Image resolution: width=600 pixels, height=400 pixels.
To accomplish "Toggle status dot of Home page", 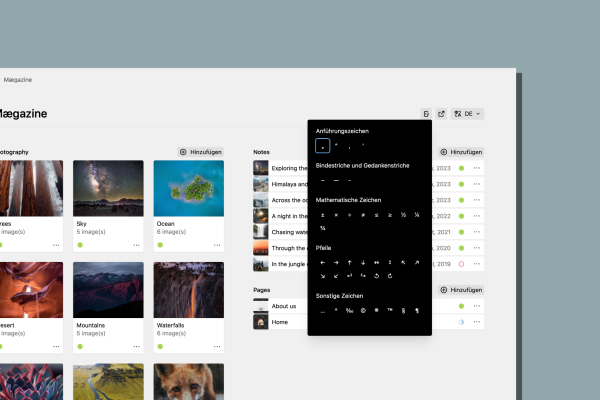I will pyautogui.click(x=461, y=322).
